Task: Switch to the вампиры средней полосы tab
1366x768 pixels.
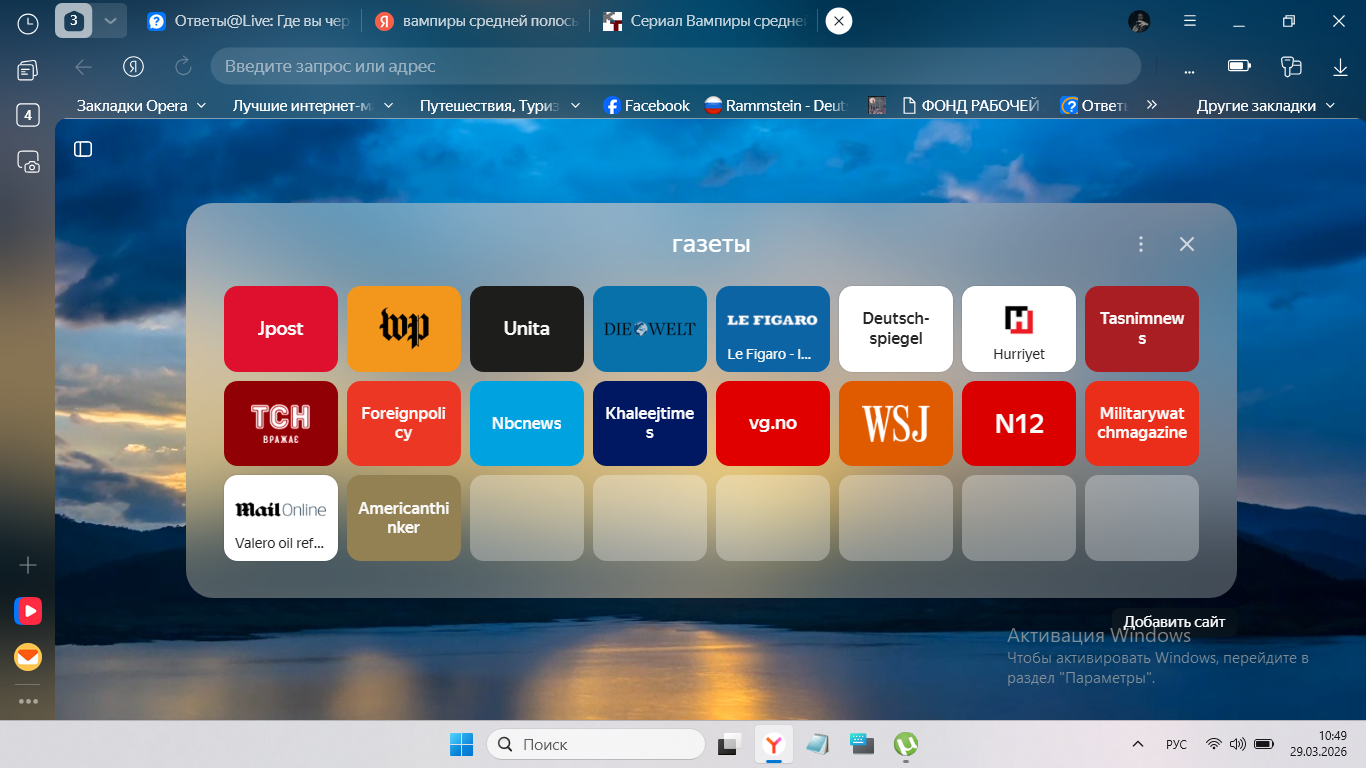Action: (x=476, y=21)
